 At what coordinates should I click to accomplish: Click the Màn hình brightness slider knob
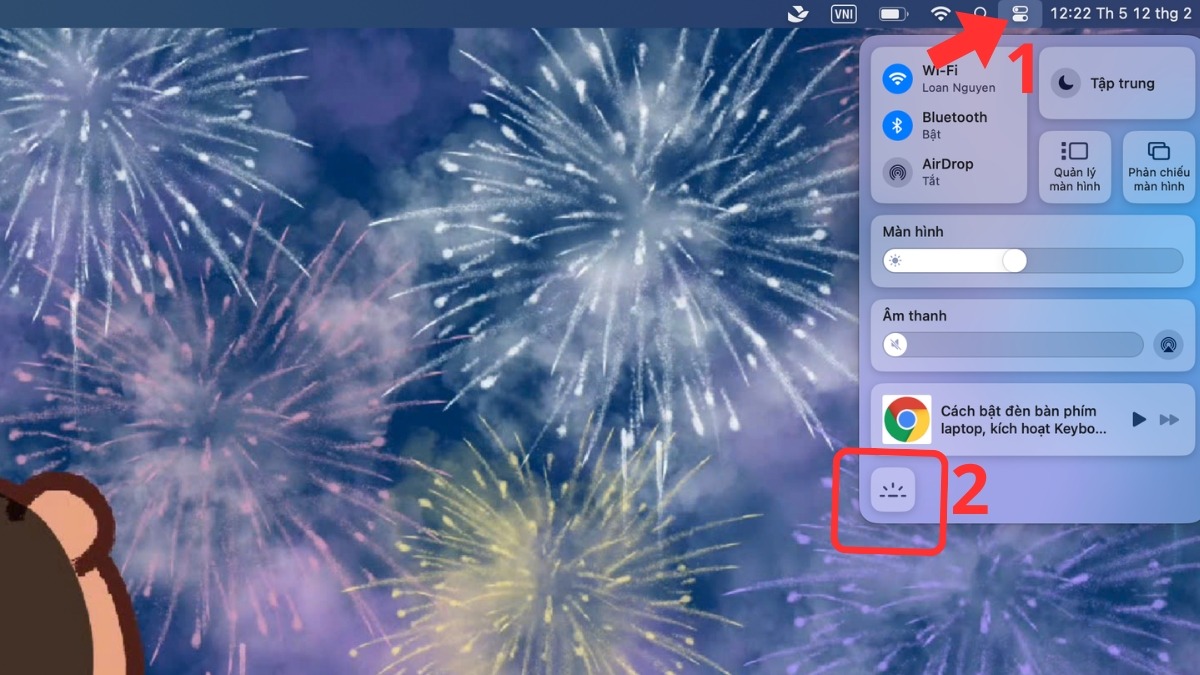[1014, 261]
